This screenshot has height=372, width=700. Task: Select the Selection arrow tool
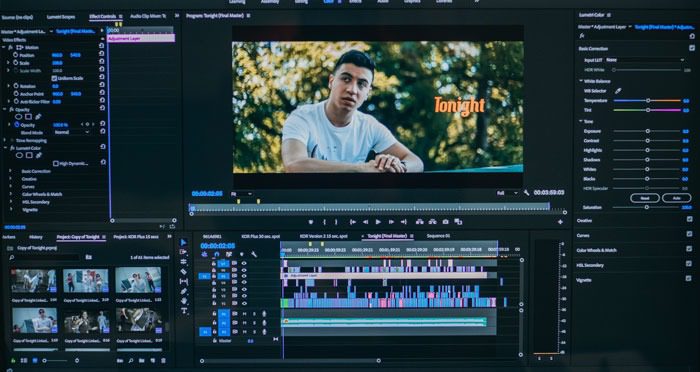[183, 242]
